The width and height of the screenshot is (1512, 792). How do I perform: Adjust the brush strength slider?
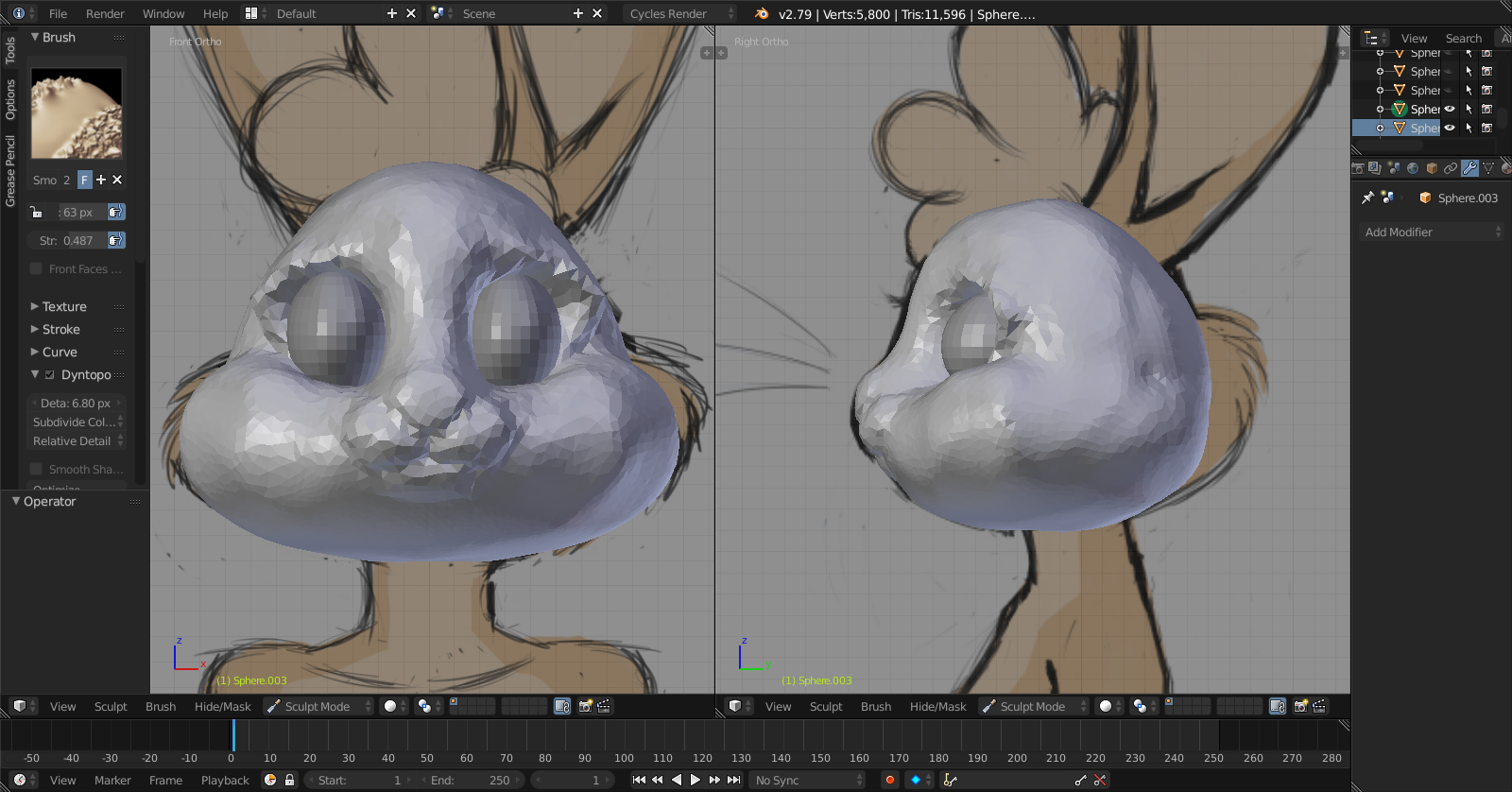[x=67, y=240]
